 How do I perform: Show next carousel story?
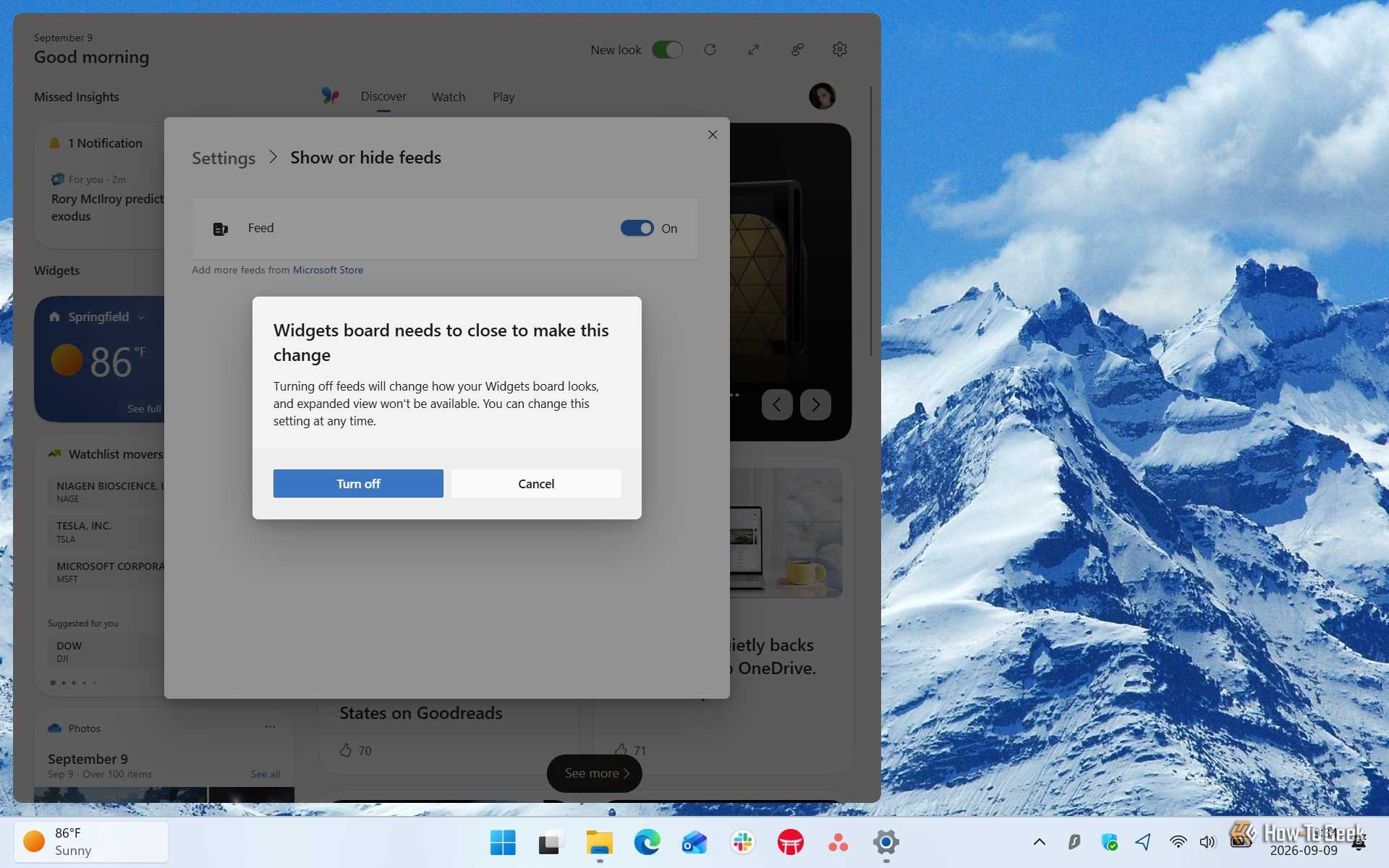tap(815, 404)
